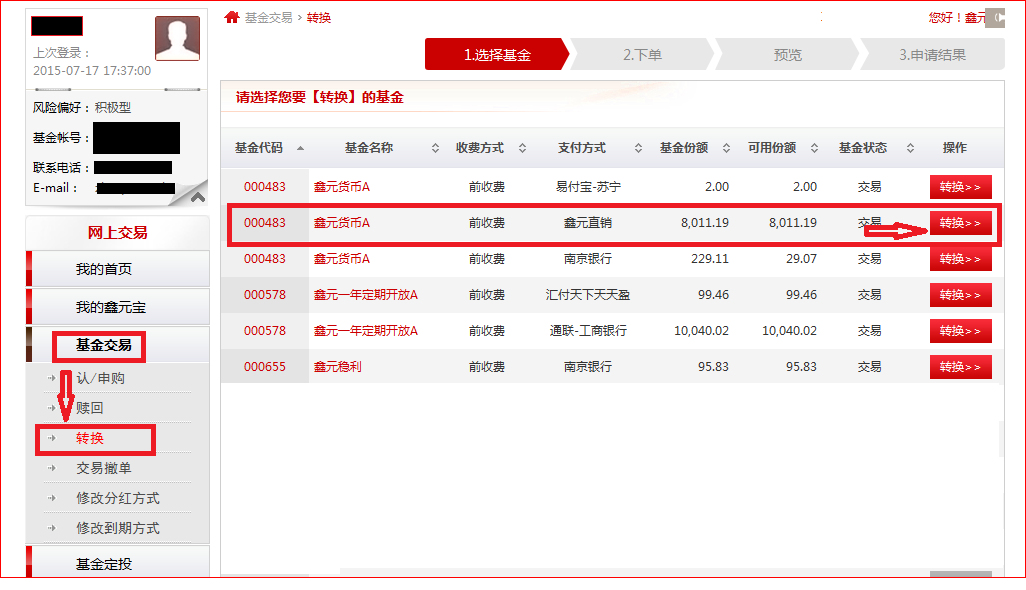The height and width of the screenshot is (590, 1026).
Task: Click step 2.下单 tab
Action: click(x=643, y=54)
